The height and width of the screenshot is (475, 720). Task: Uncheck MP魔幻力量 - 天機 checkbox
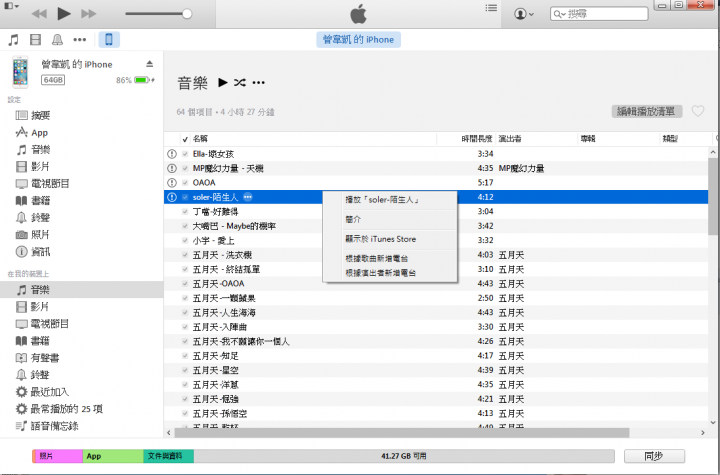tap(185, 169)
